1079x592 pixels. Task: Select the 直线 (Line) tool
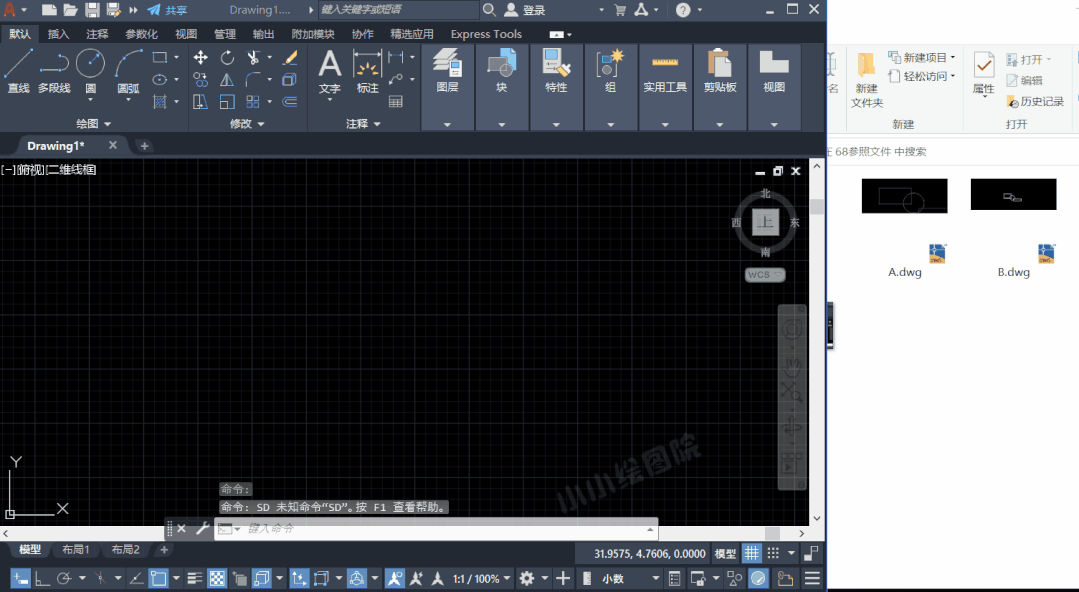[x=18, y=71]
